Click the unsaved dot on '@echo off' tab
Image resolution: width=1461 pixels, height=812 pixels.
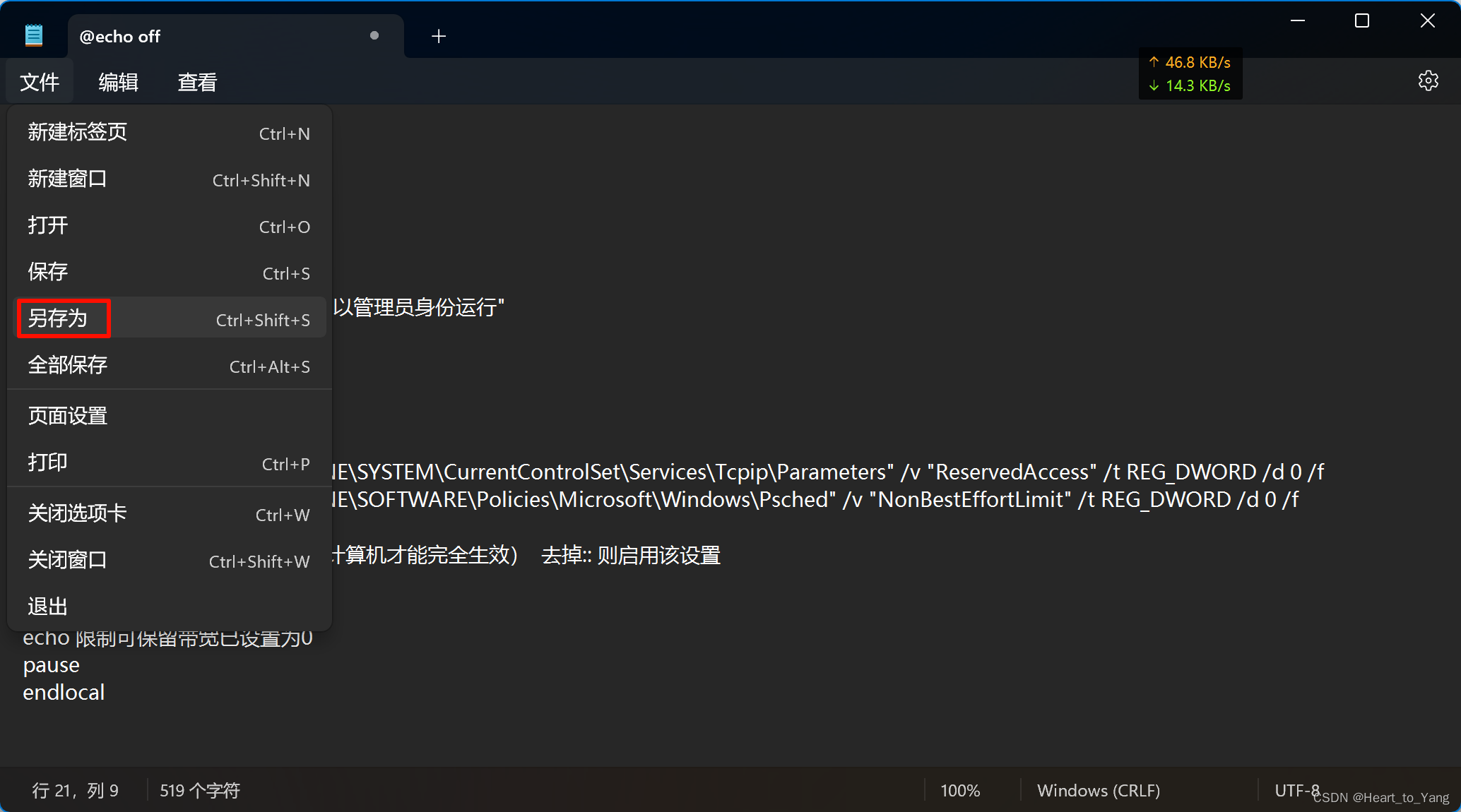(374, 35)
